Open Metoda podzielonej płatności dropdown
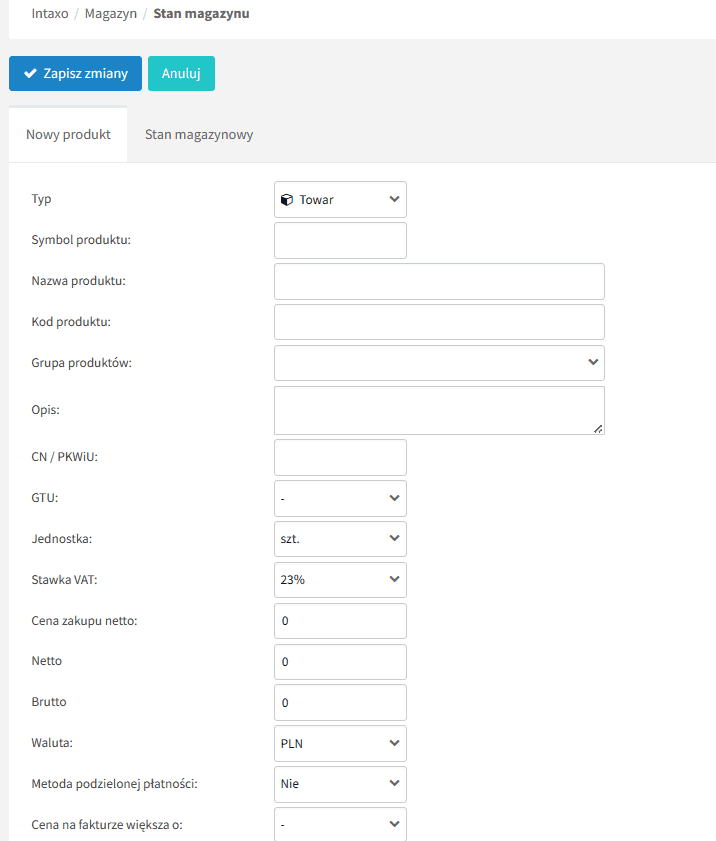This screenshot has height=841, width=716. pos(340,784)
